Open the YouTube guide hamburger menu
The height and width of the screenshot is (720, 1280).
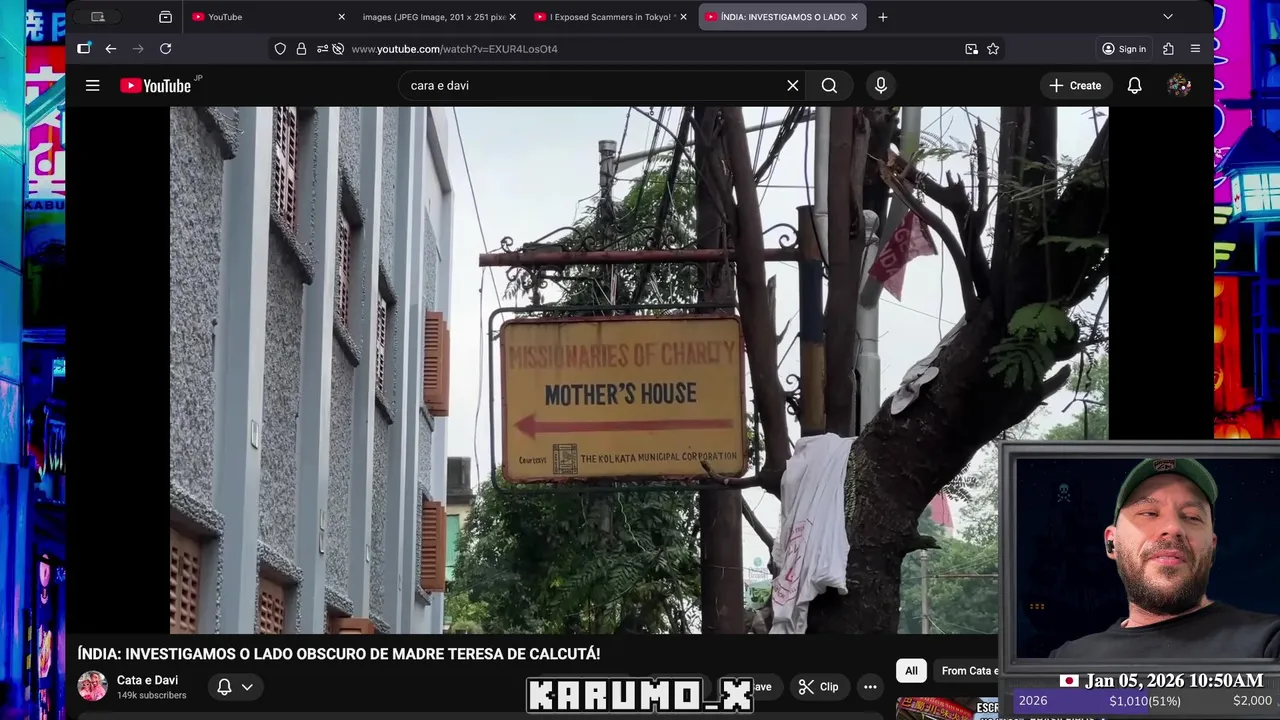coord(92,86)
